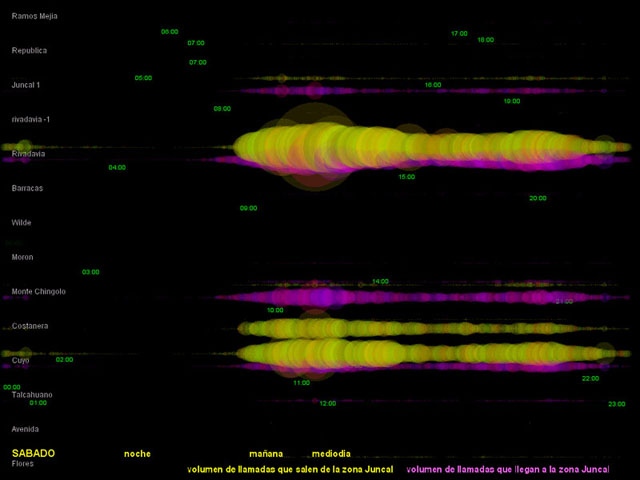Click the 12:00 time marker
Viewport: 640px width, 480px height.
coord(328,403)
